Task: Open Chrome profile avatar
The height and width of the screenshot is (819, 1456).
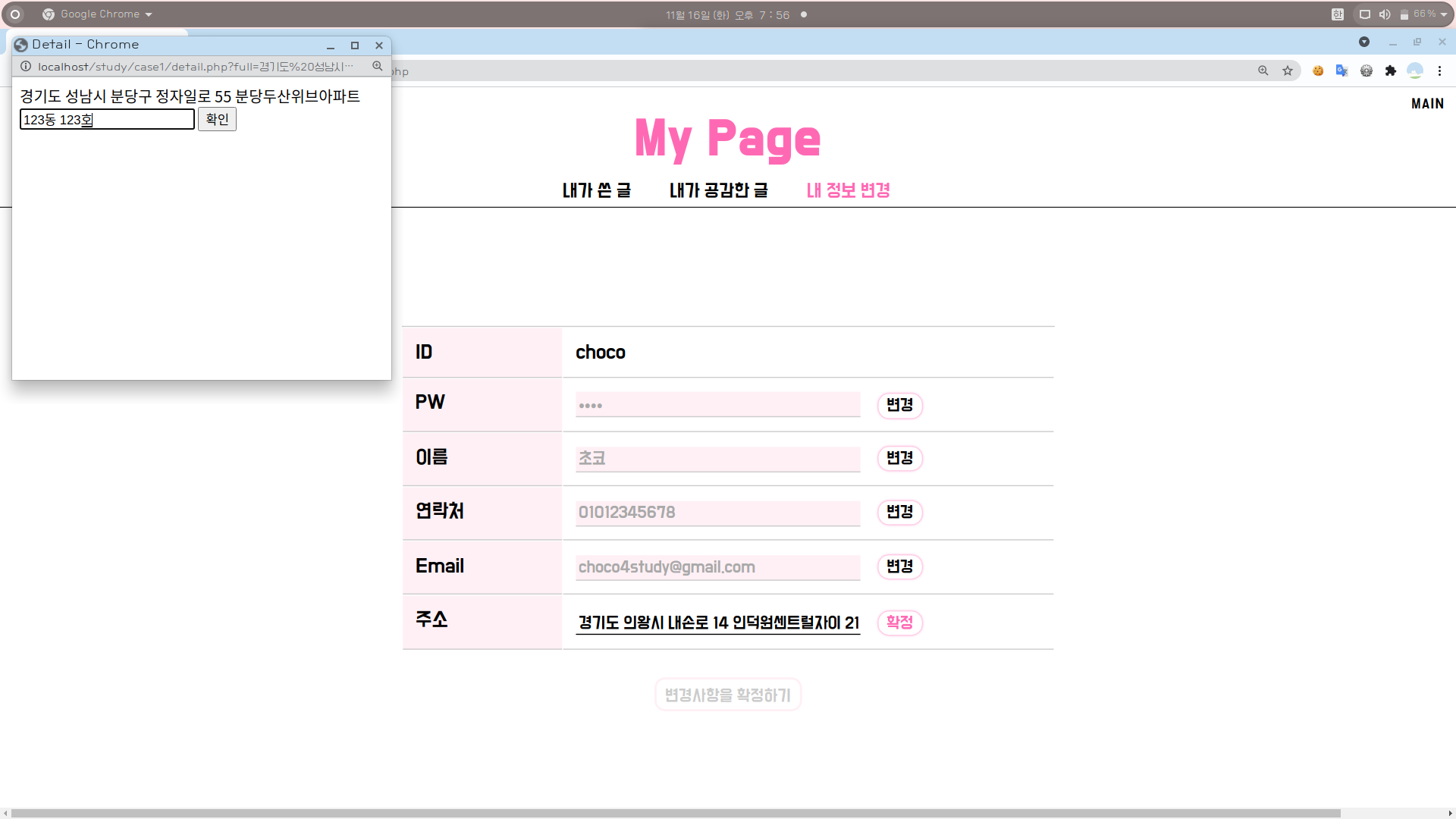Action: pos(1414,71)
